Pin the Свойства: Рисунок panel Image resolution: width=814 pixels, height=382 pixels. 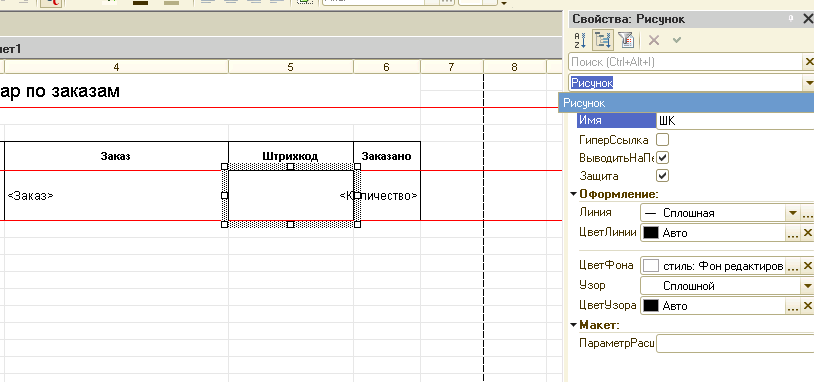tap(791, 19)
